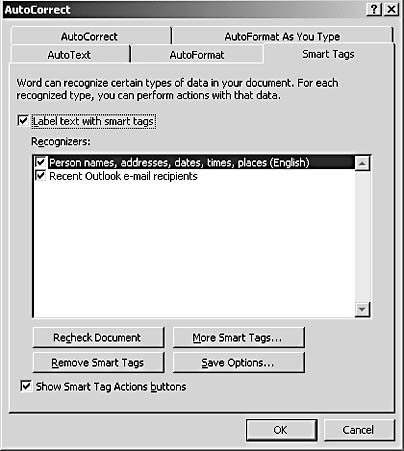404x451 pixels.
Task: Click the recognizers list scrollbar track
Action: (362, 236)
